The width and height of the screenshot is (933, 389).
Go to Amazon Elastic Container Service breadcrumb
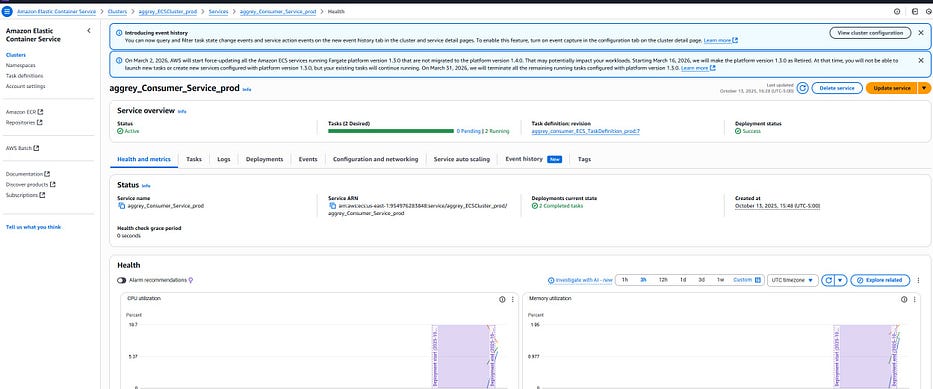coord(56,11)
